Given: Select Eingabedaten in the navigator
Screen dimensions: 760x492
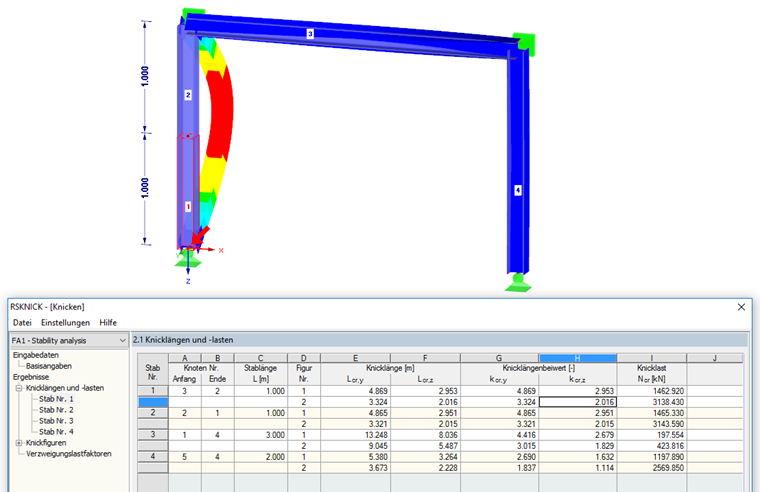Looking at the screenshot, I should (x=35, y=355).
